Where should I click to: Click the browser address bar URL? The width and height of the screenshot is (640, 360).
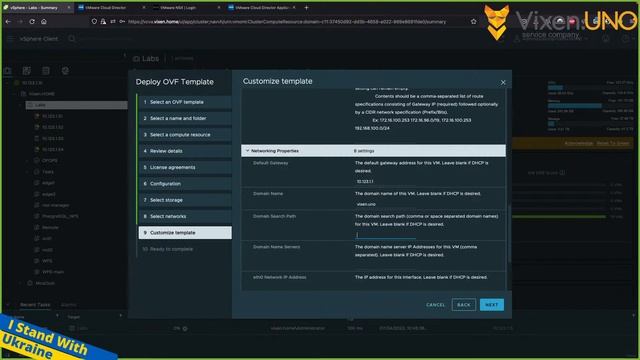[287, 22]
